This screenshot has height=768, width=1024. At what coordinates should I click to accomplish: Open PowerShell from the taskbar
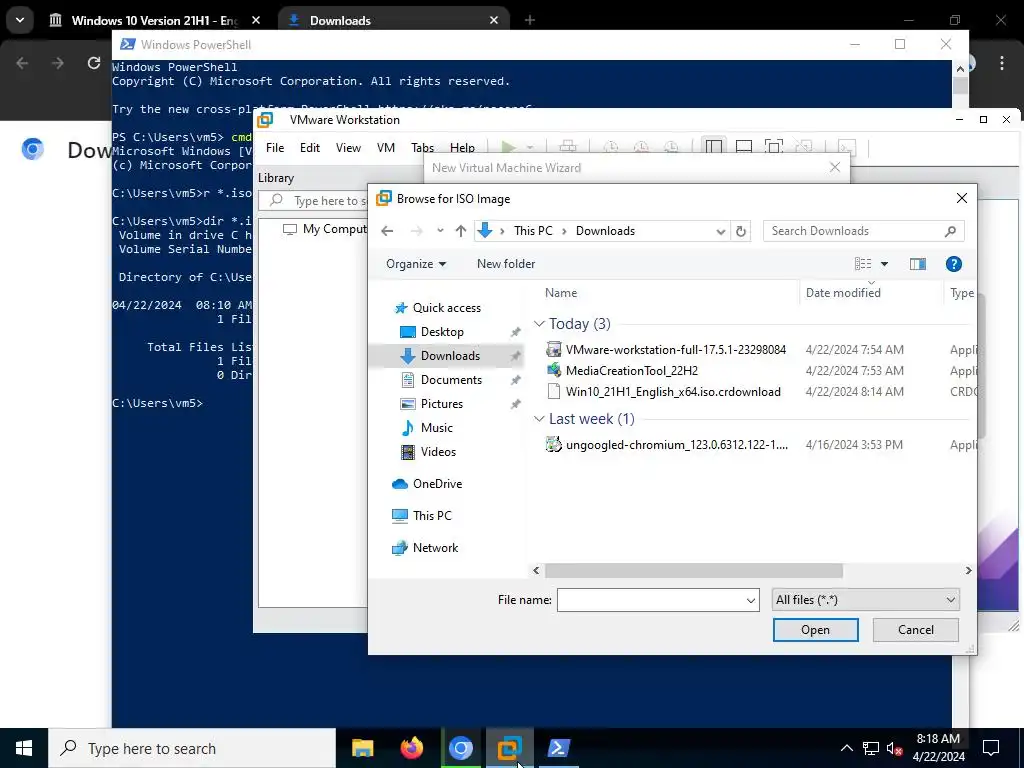[x=558, y=748]
